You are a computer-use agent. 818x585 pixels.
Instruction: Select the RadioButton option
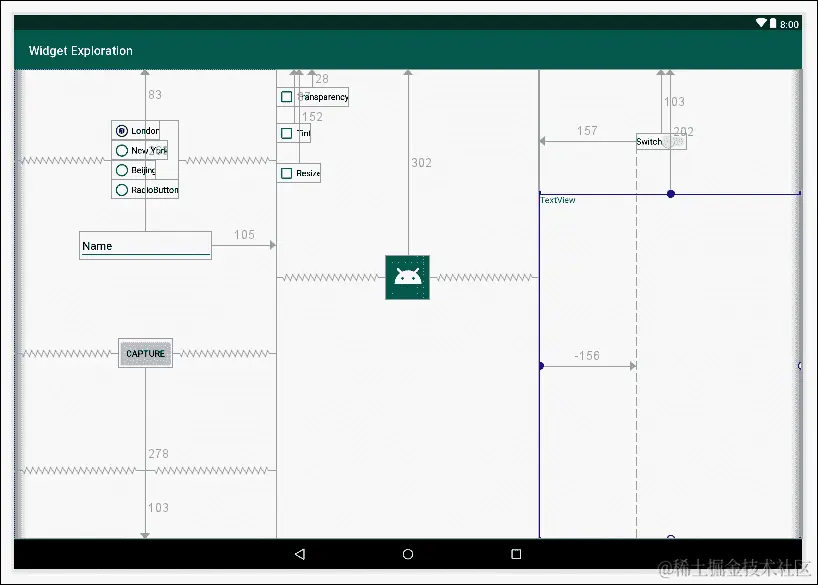(145, 189)
